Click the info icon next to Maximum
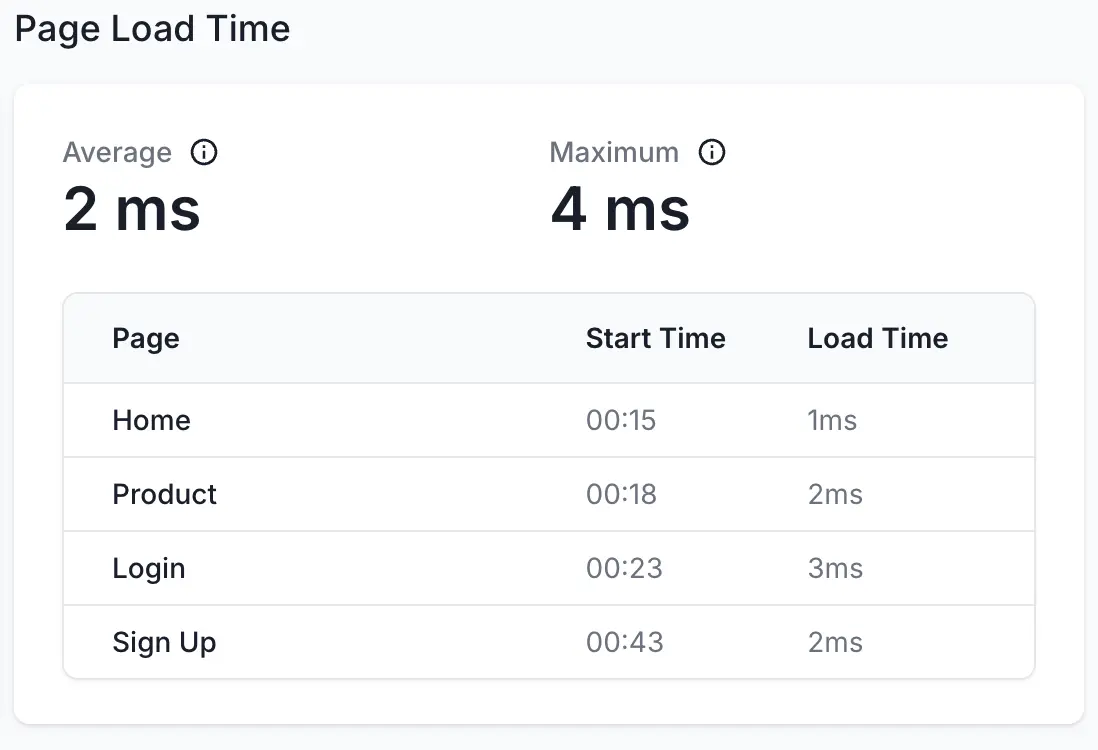The height and width of the screenshot is (750, 1098). [711, 152]
